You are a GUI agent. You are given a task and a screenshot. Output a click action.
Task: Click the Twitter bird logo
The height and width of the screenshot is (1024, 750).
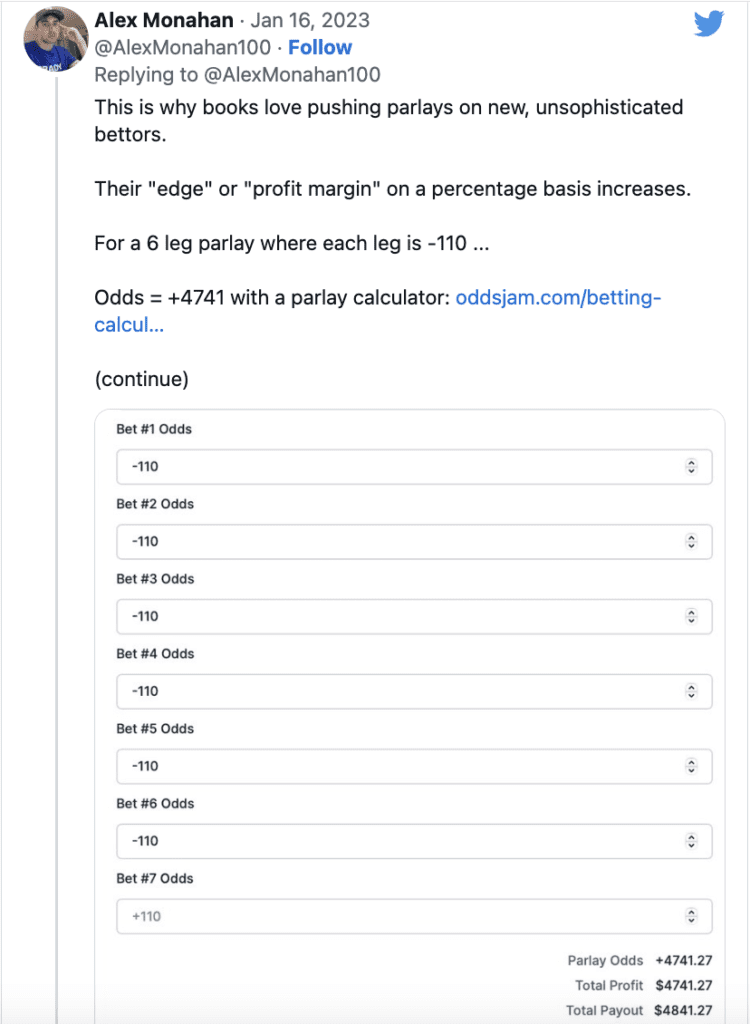point(709,24)
